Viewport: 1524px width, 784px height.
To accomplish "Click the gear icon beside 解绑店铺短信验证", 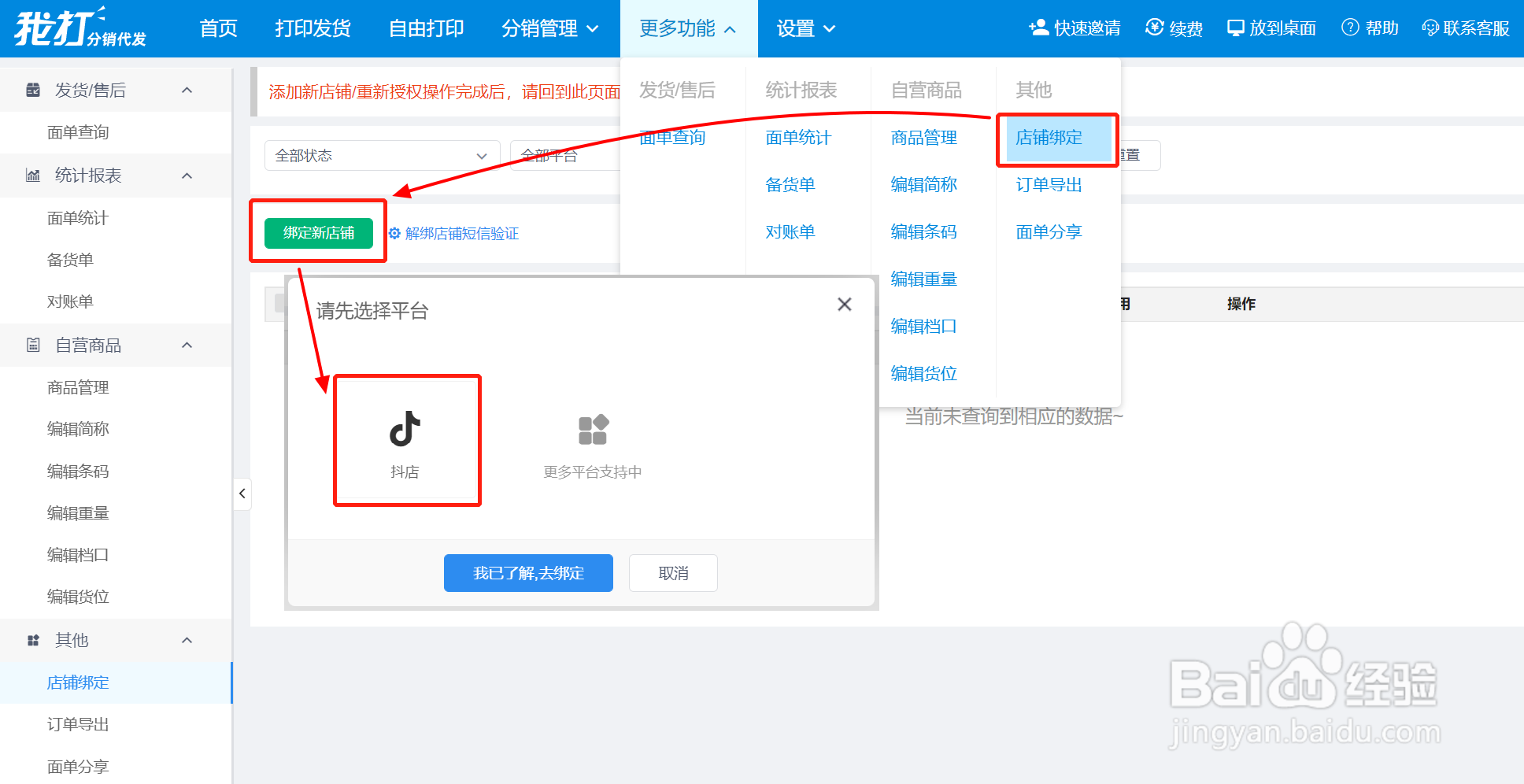I will [394, 233].
